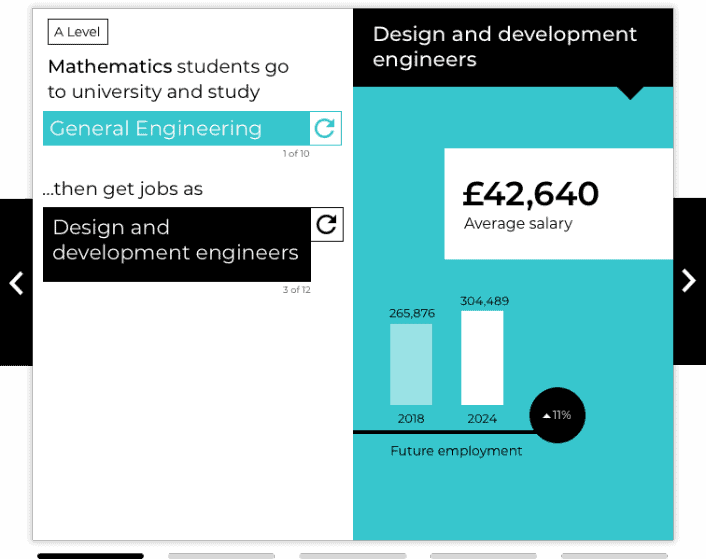Select the first black slide indicator bar
The height and width of the screenshot is (559, 706).
coord(91,556)
